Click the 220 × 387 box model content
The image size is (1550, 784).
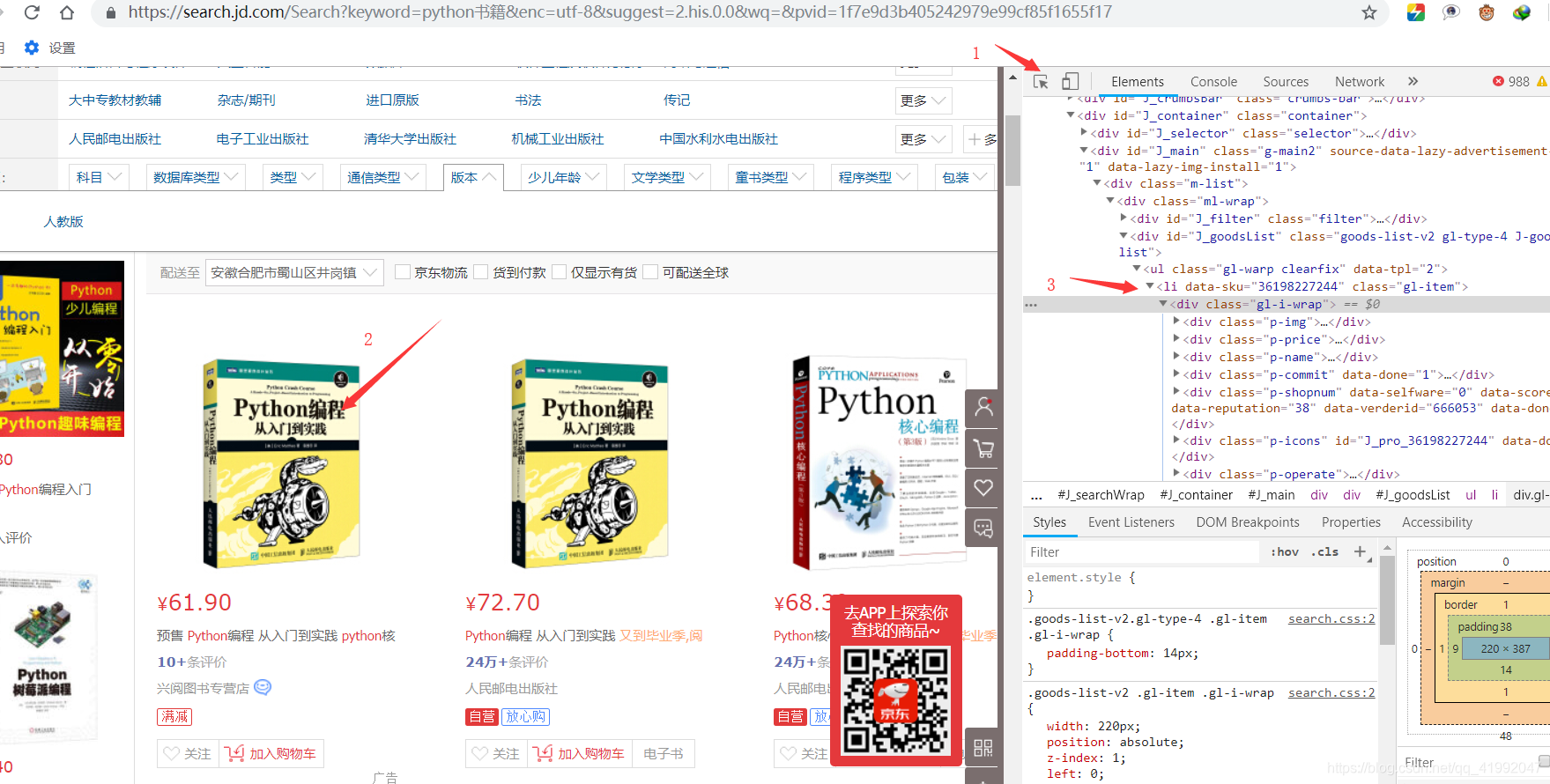point(1505,648)
